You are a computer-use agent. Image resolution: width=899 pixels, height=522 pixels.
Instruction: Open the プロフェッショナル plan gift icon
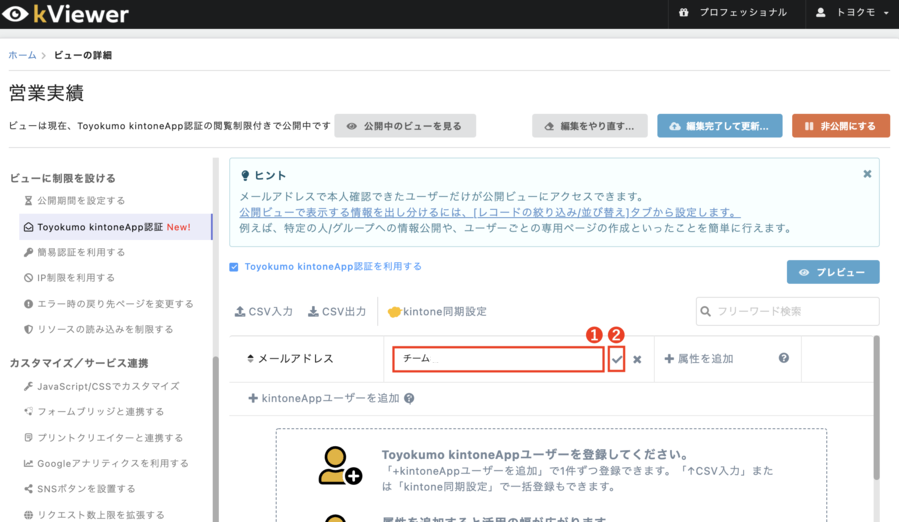coord(683,12)
